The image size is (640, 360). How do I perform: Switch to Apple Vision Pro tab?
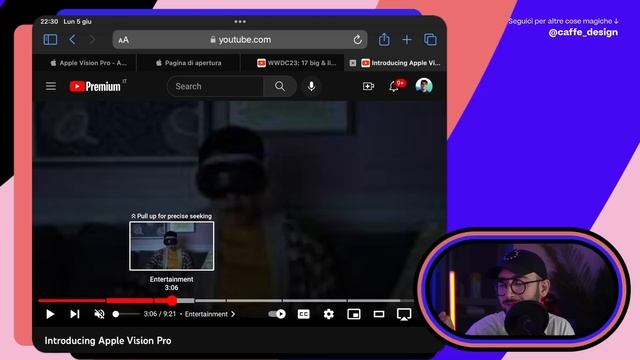pos(88,63)
